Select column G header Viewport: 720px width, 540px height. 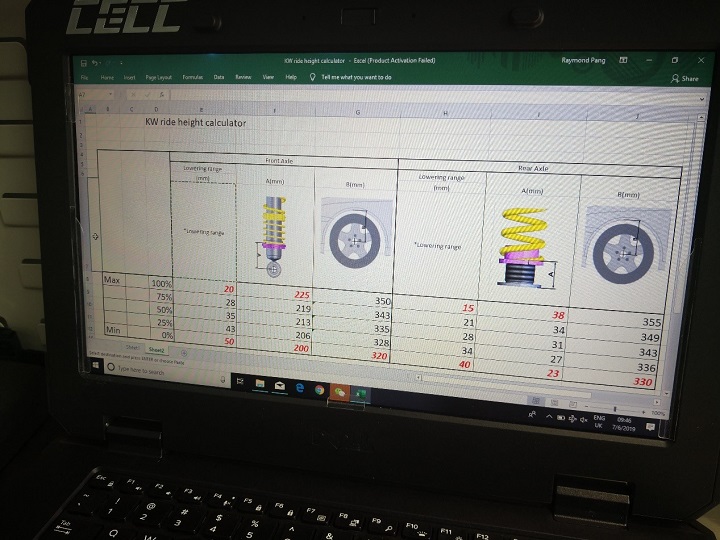pyautogui.click(x=358, y=112)
